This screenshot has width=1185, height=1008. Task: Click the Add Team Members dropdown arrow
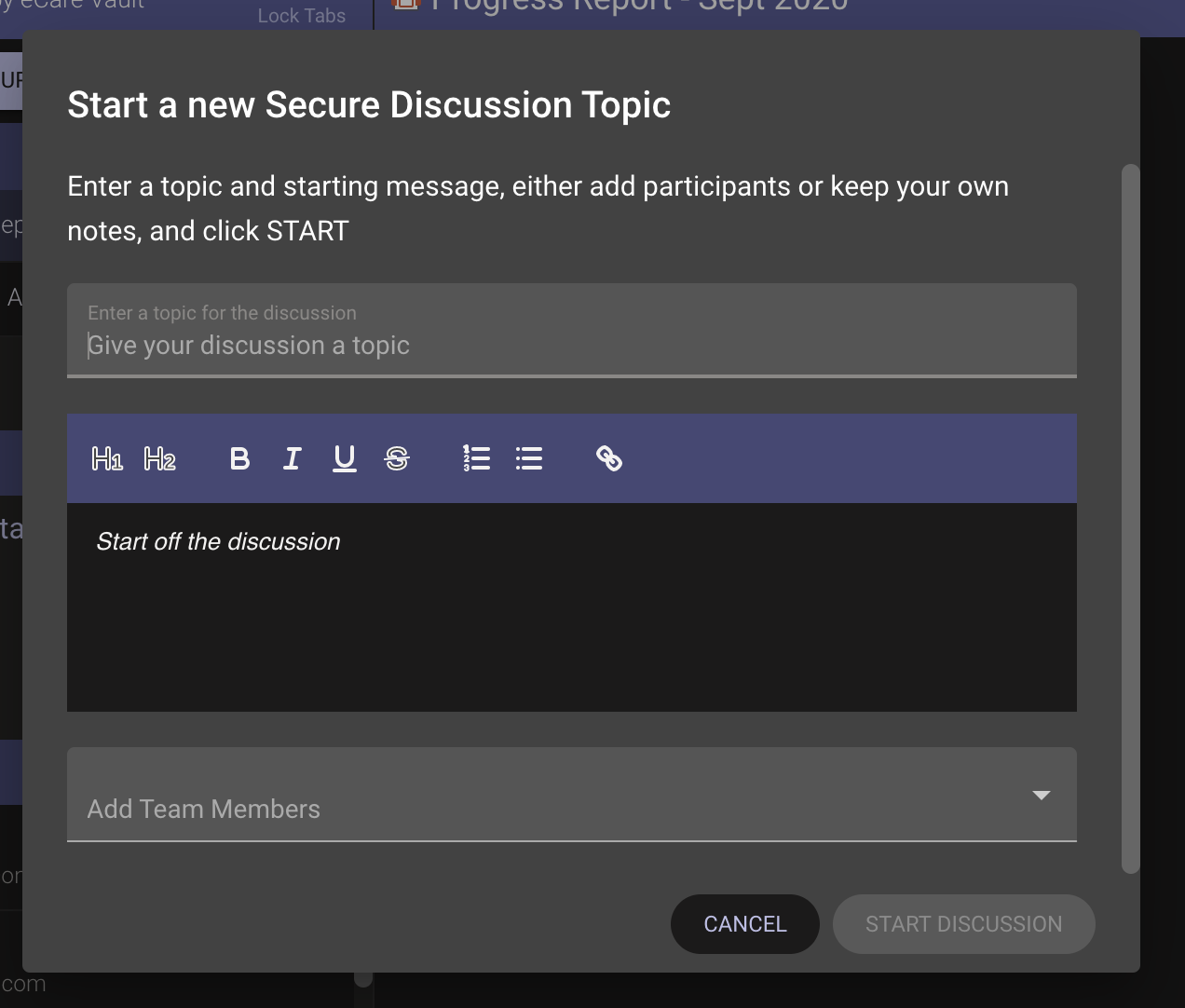click(1042, 795)
